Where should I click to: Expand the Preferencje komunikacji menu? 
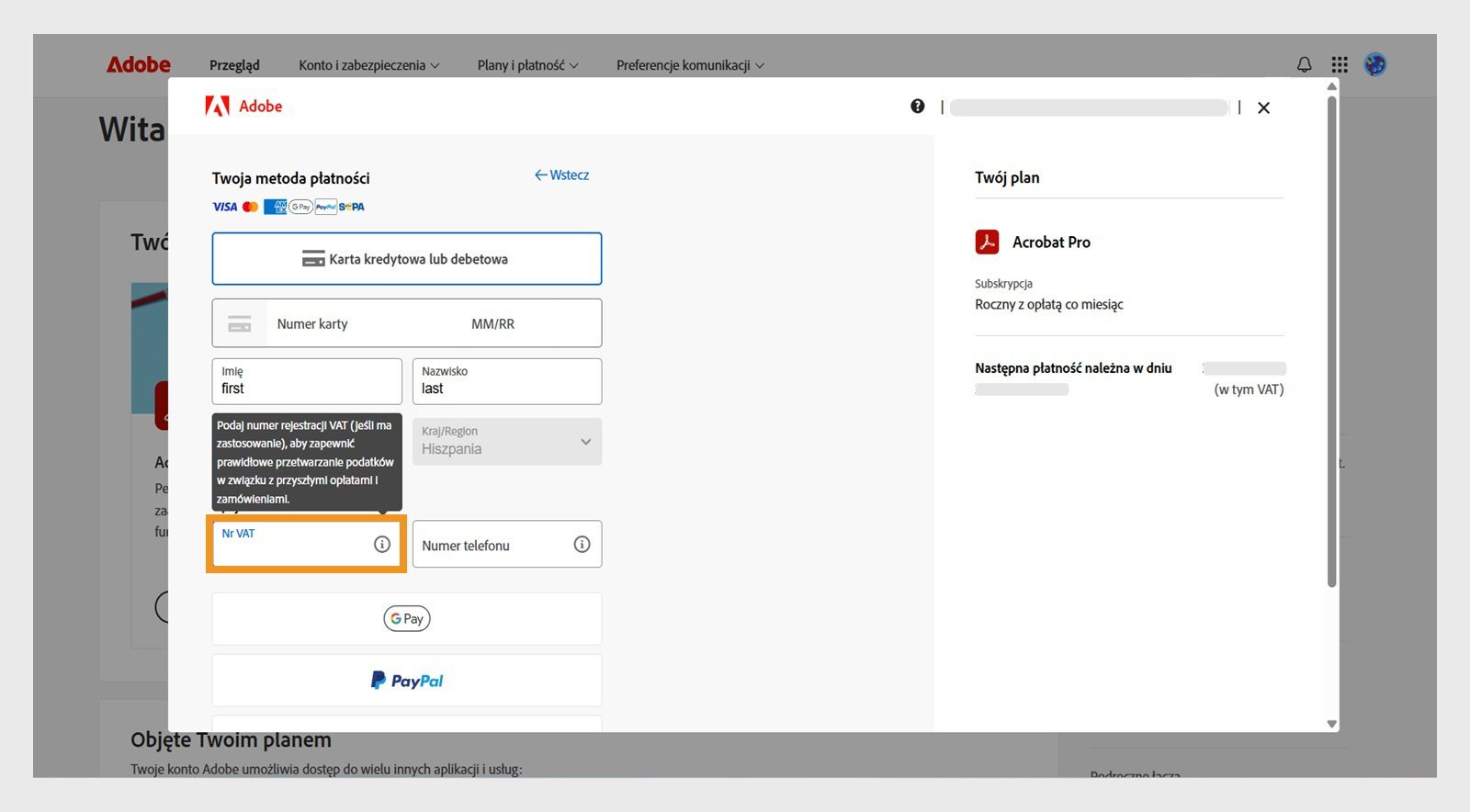[x=690, y=65]
